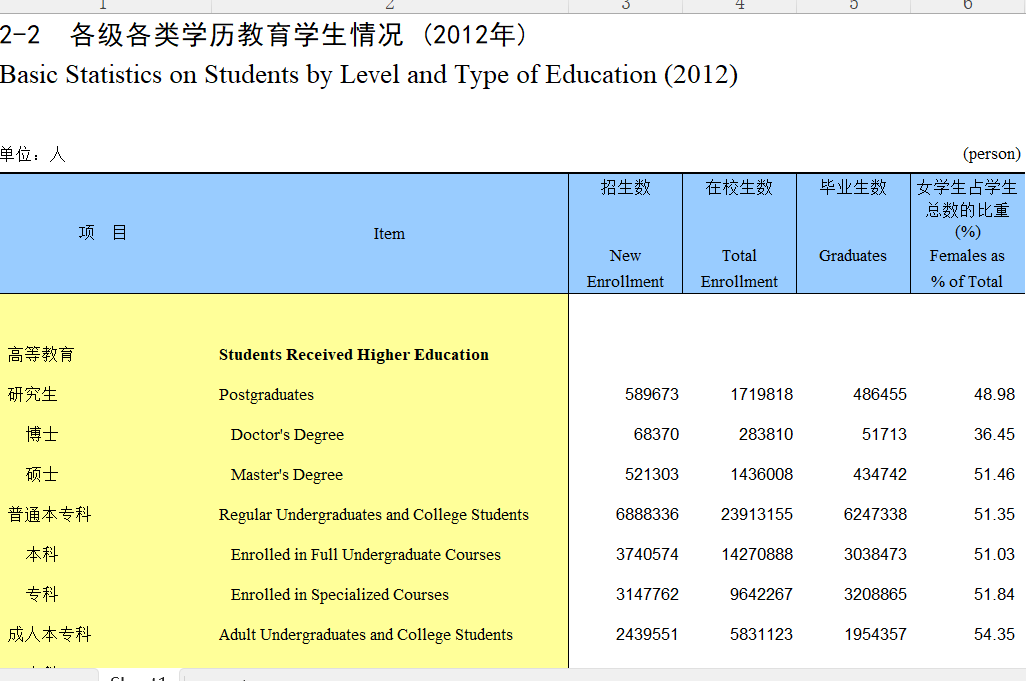Click 'Enrolled in Full Undergraduate Courses' cell

click(366, 555)
